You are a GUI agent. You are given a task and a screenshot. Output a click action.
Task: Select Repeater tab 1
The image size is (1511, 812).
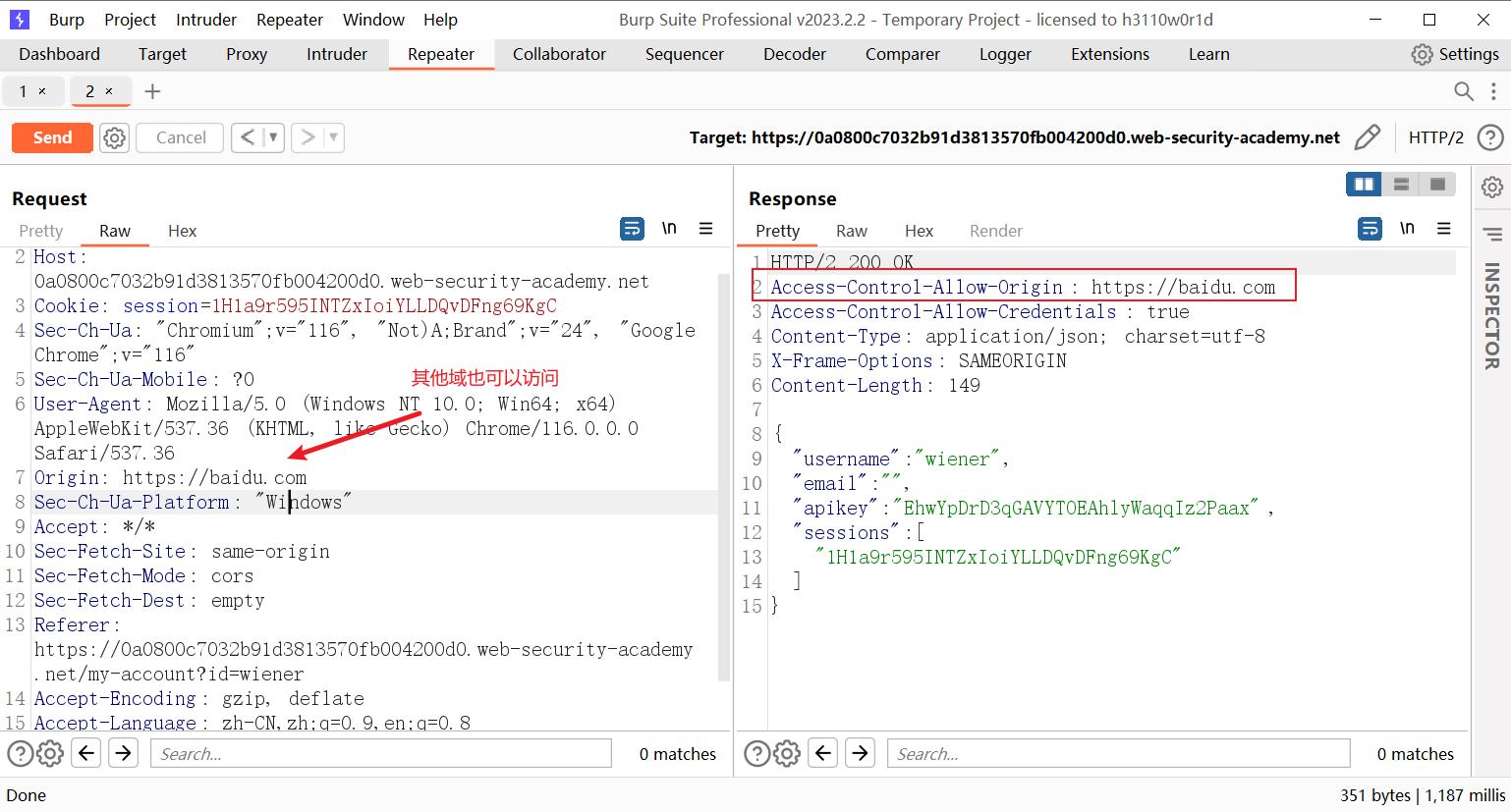(33, 91)
